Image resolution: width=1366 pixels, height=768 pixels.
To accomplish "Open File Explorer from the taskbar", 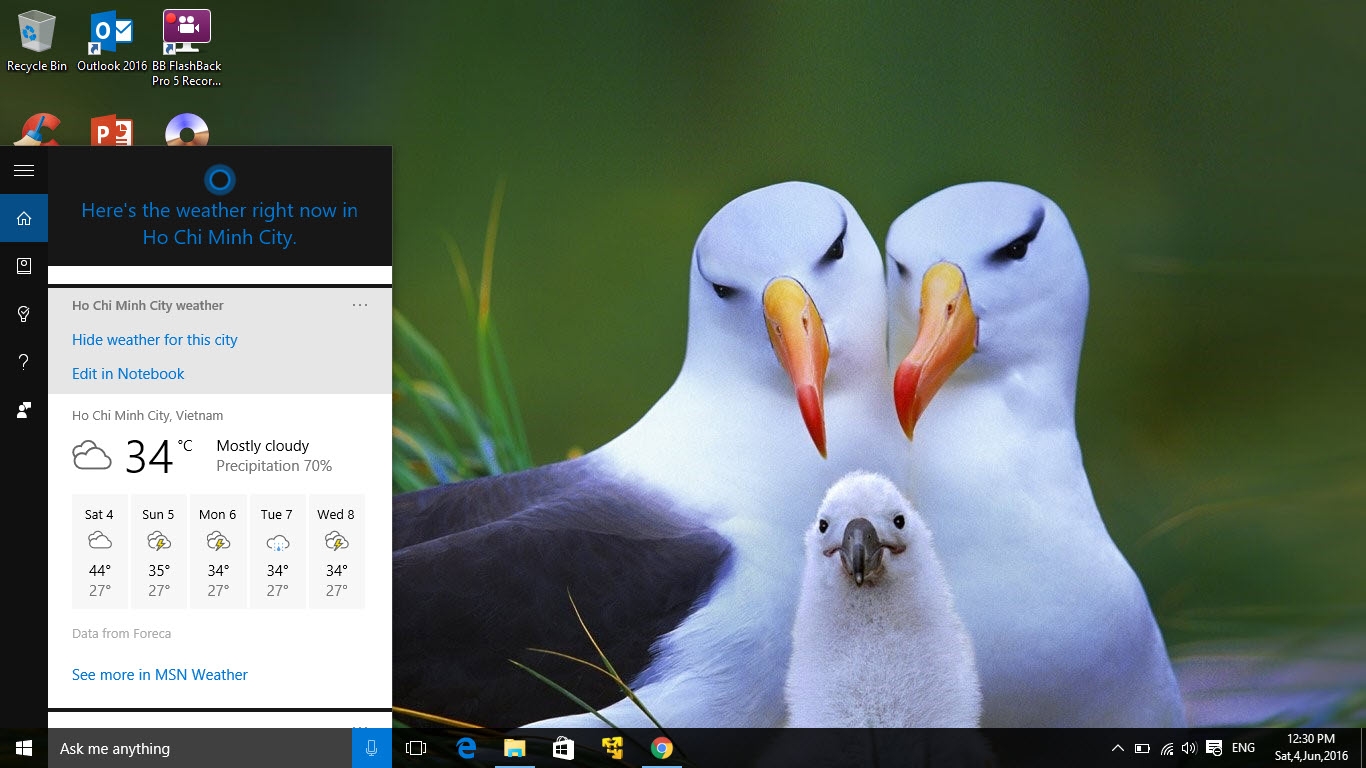I will point(514,748).
